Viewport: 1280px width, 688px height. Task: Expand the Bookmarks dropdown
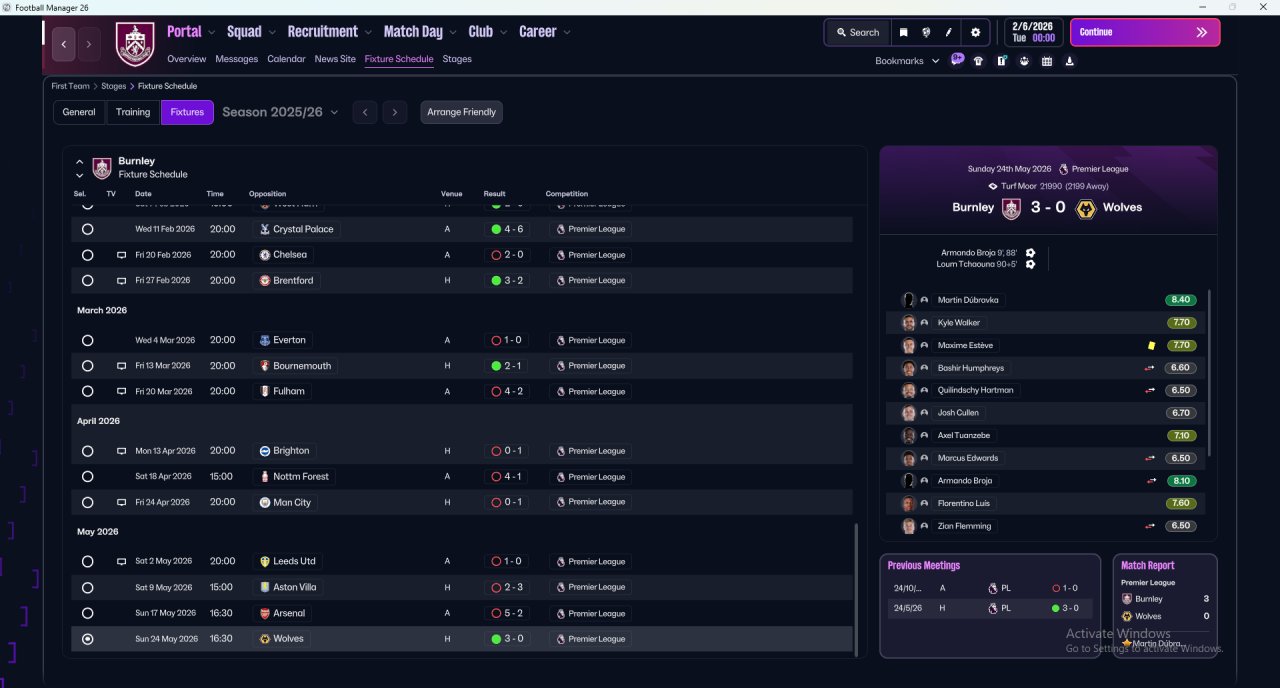tap(907, 61)
